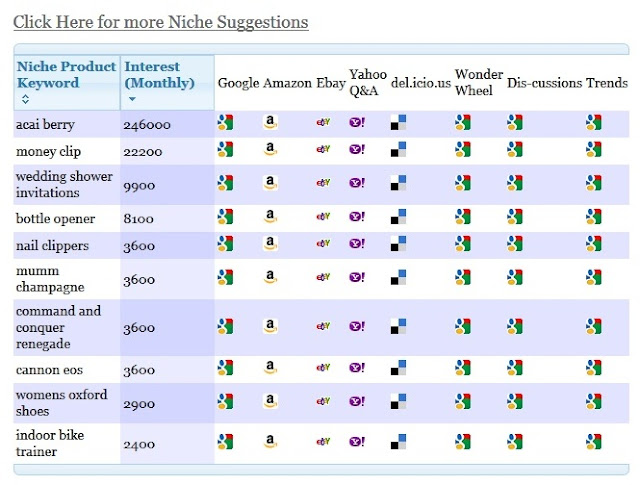Open Wonder Wheel icon for acai berry
640x485 pixels.
pos(463,122)
